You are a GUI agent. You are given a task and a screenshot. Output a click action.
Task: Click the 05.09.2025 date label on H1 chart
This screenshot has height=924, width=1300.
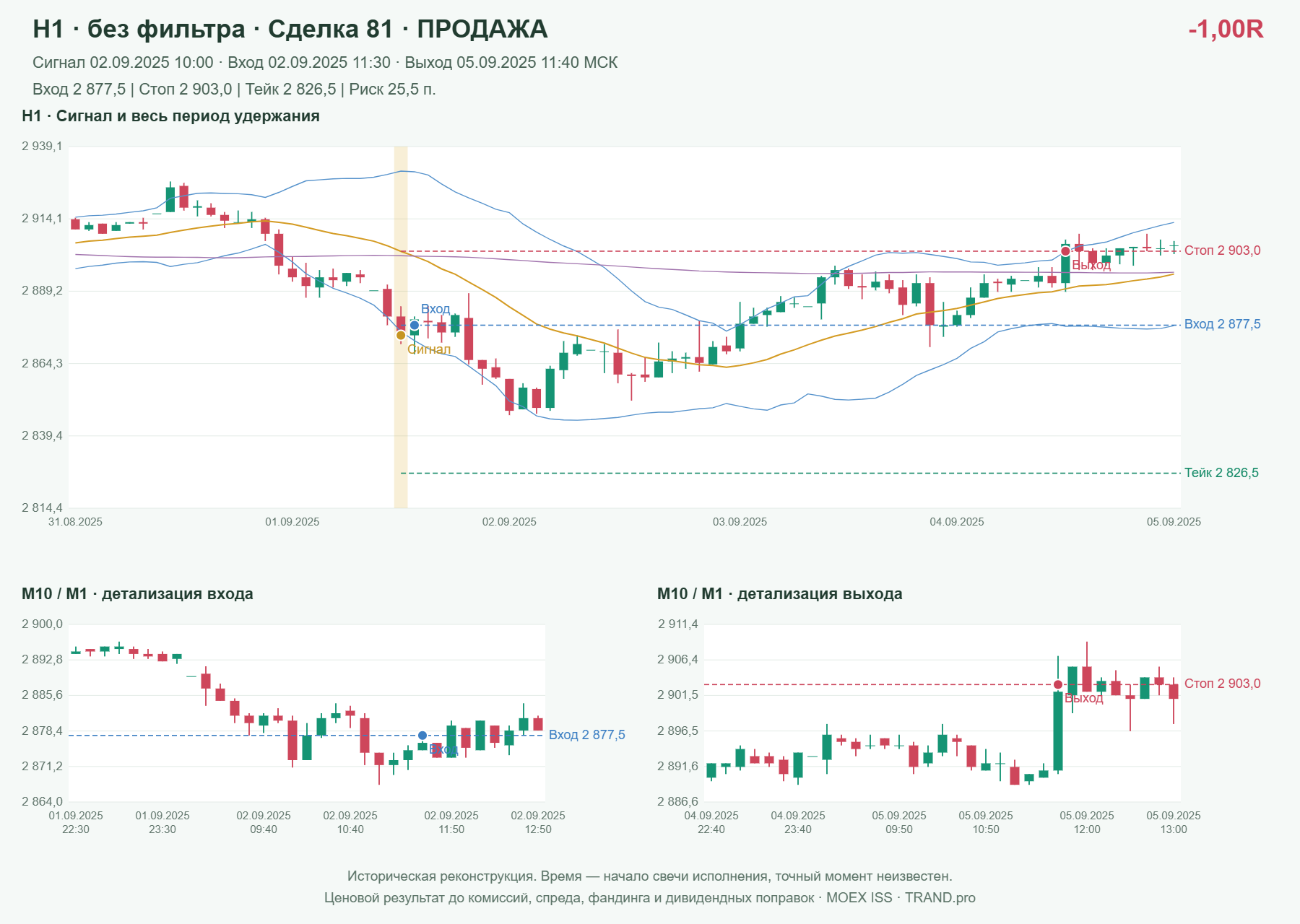[x=1174, y=522]
